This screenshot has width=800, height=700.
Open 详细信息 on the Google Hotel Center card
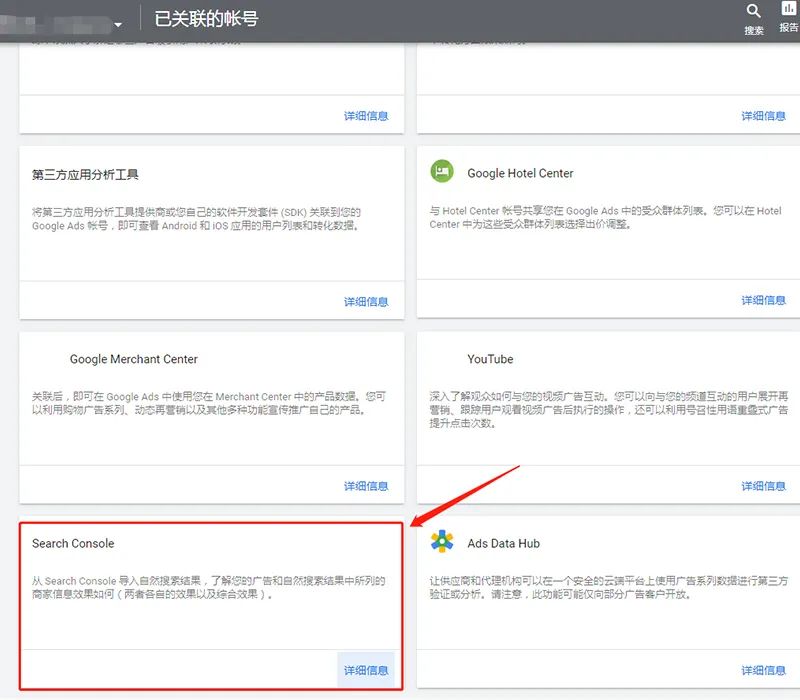(764, 299)
